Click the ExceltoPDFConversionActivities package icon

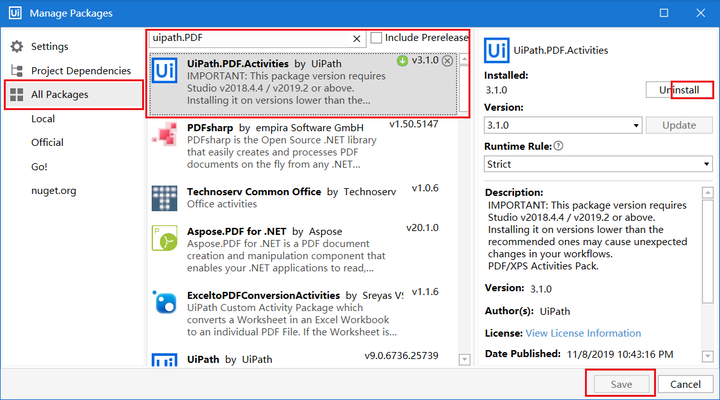[164, 302]
